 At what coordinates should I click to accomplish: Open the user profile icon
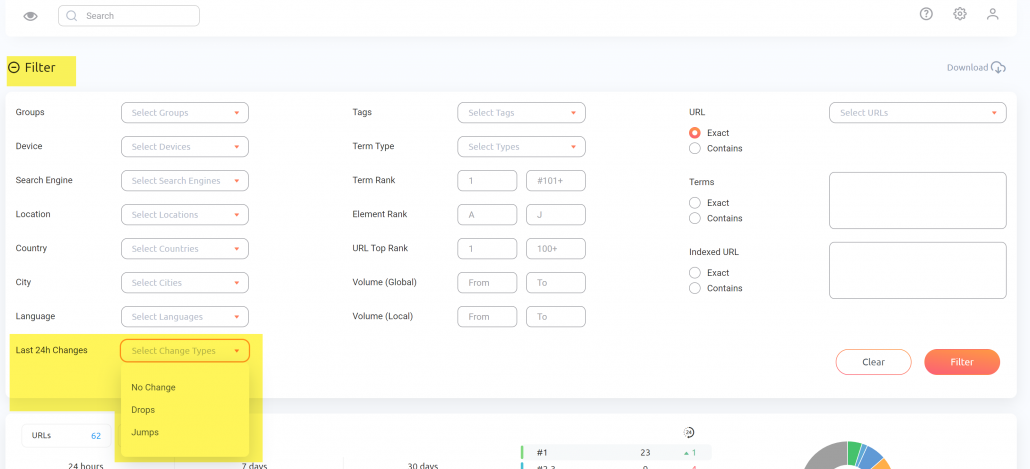pyautogui.click(x=993, y=14)
